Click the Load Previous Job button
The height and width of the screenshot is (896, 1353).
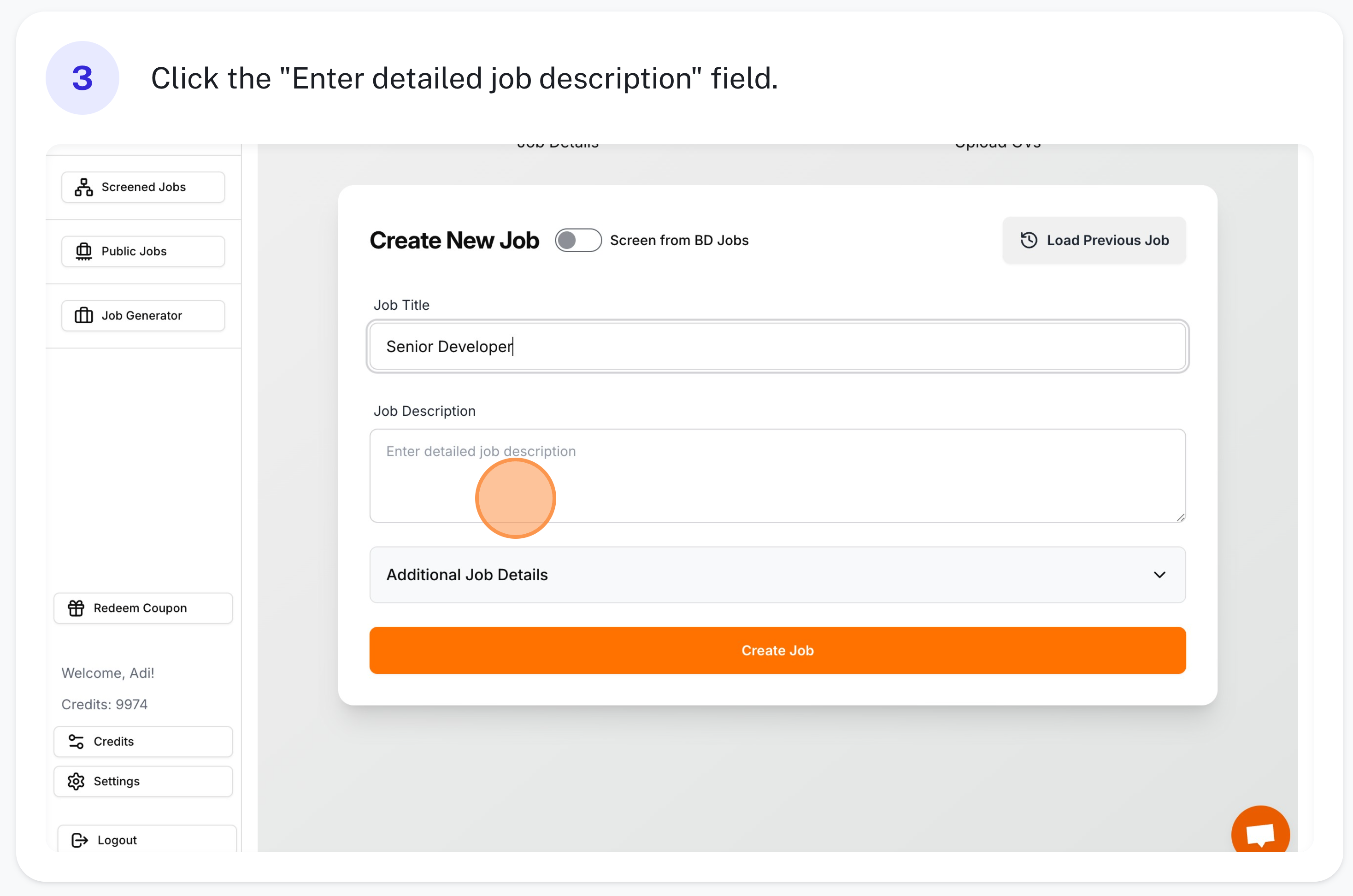1094,240
